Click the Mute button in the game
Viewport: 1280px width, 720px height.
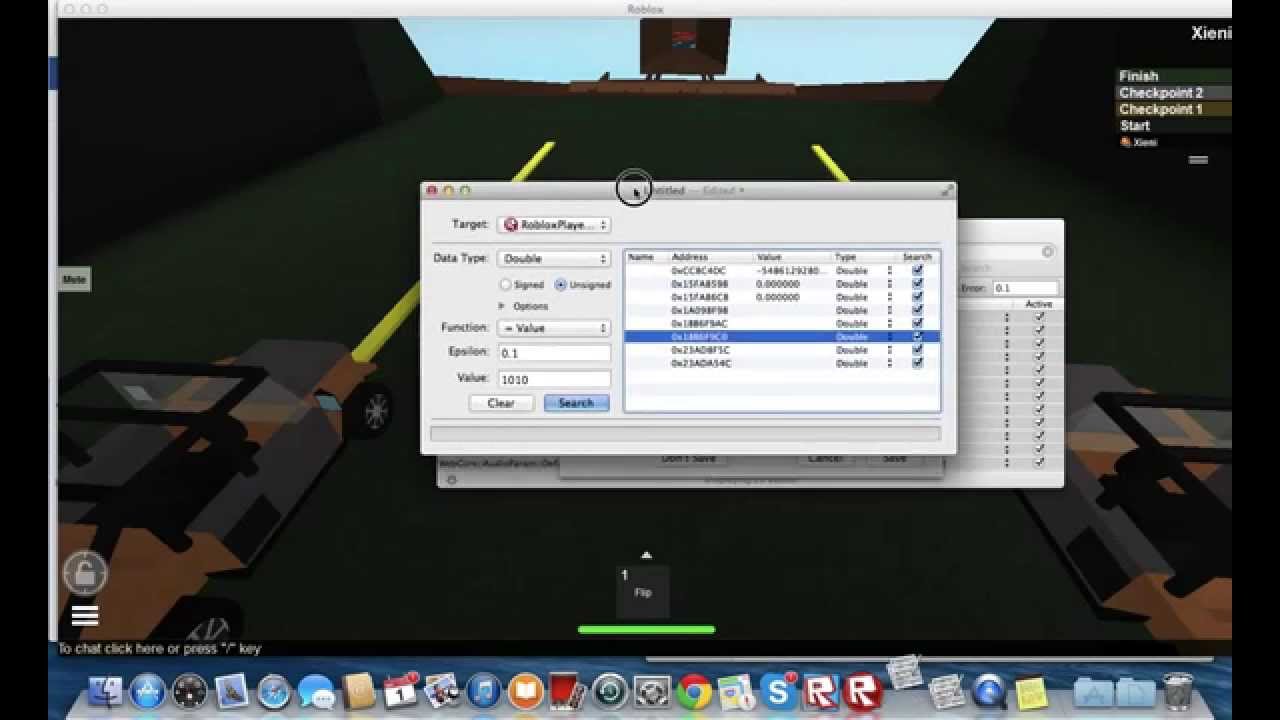(74, 280)
